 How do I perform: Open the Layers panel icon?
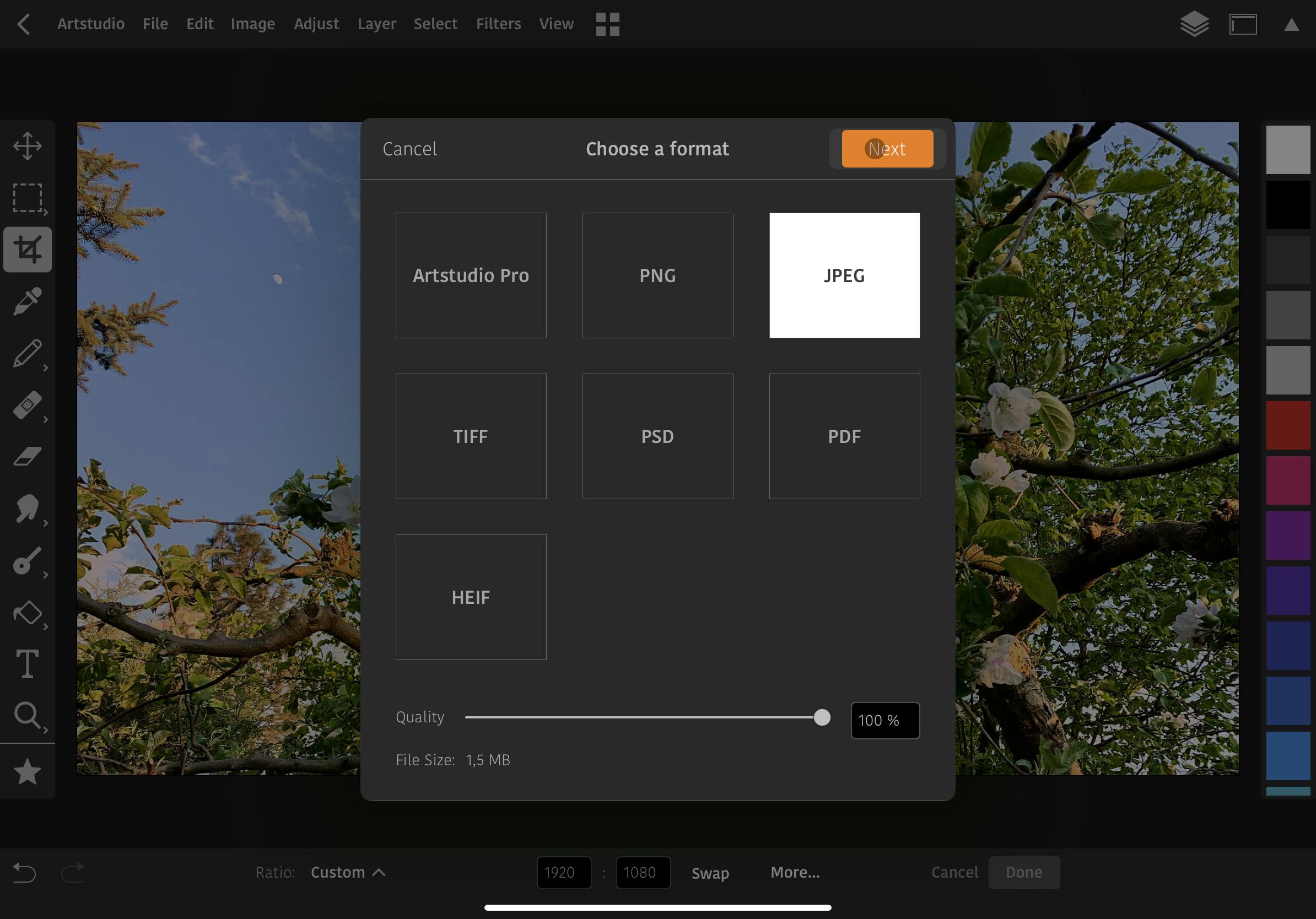pos(1195,24)
